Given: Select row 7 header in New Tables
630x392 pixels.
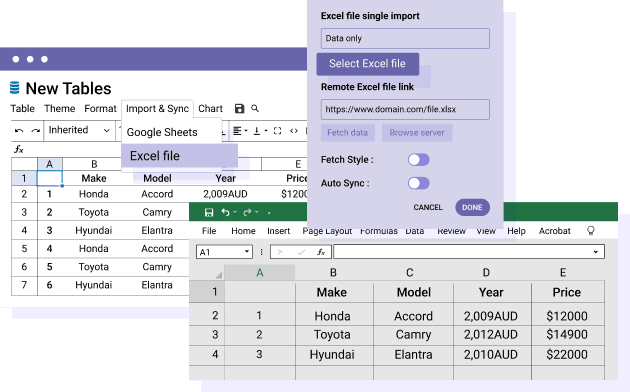Looking at the screenshot, I should pos(24,285).
